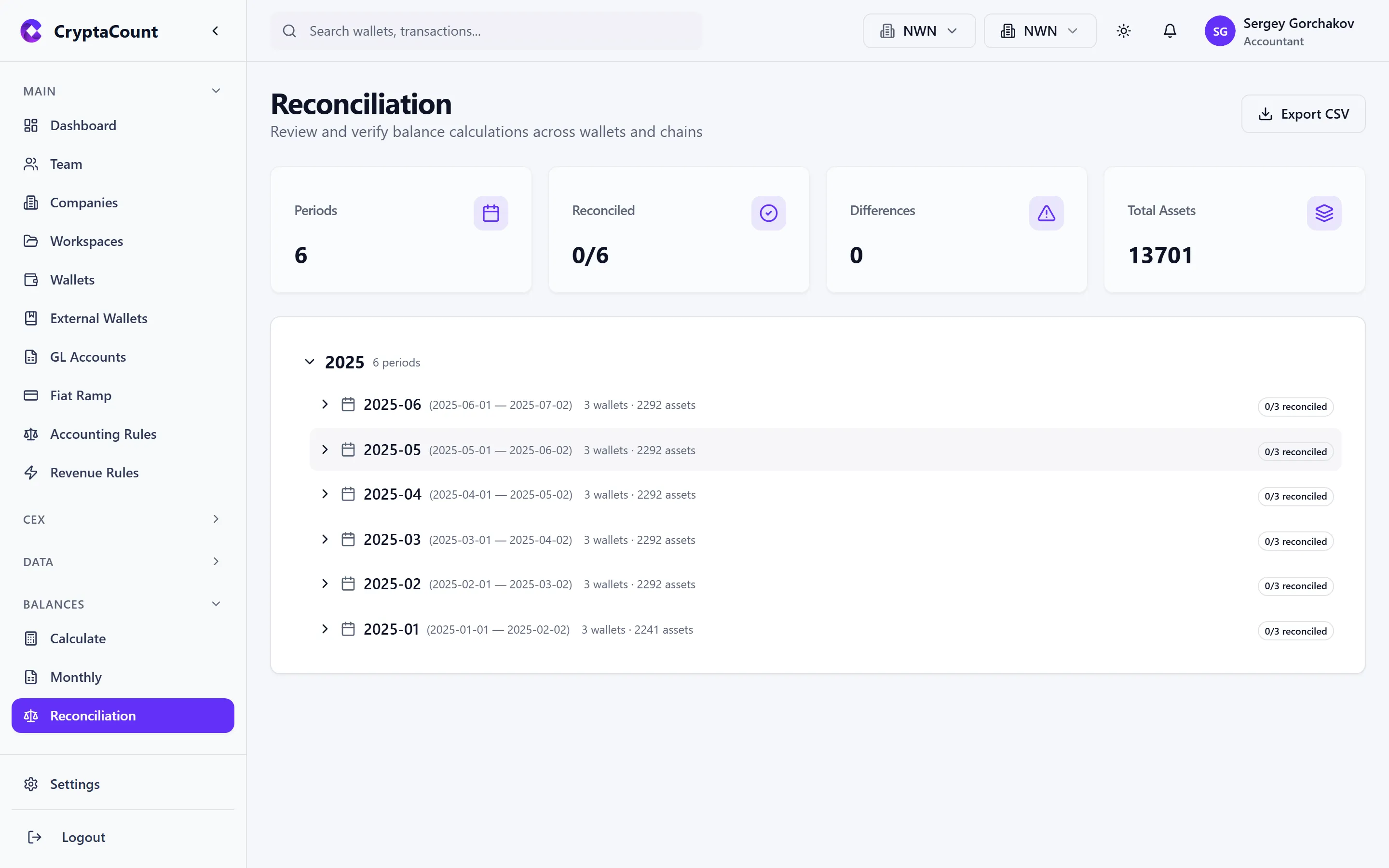Image resolution: width=1389 pixels, height=868 pixels.
Task: Click the Accounting Rules scales icon
Action: point(31,434)
